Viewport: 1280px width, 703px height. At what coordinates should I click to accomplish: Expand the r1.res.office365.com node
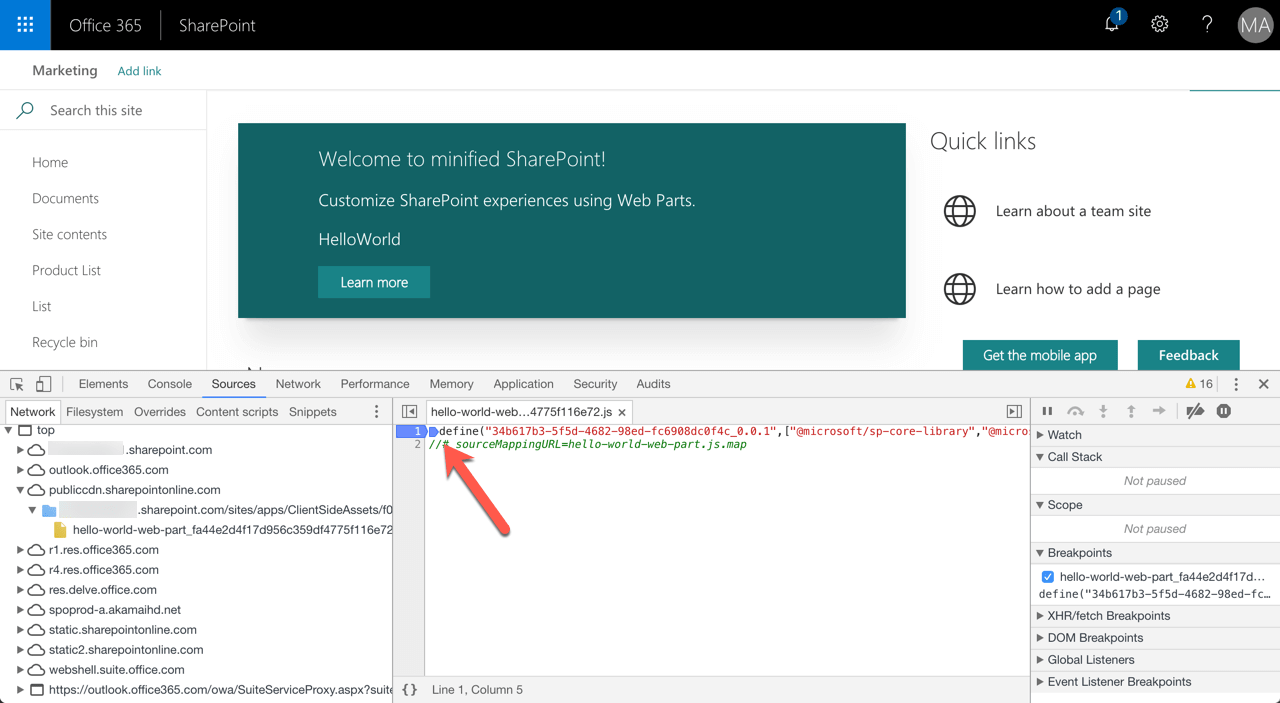(x=20, y=550)
